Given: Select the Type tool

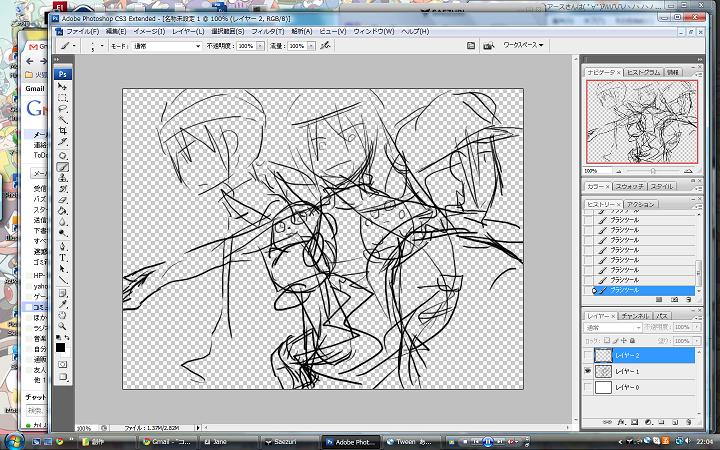Looking at the screenshot, I should pos(62,258).
